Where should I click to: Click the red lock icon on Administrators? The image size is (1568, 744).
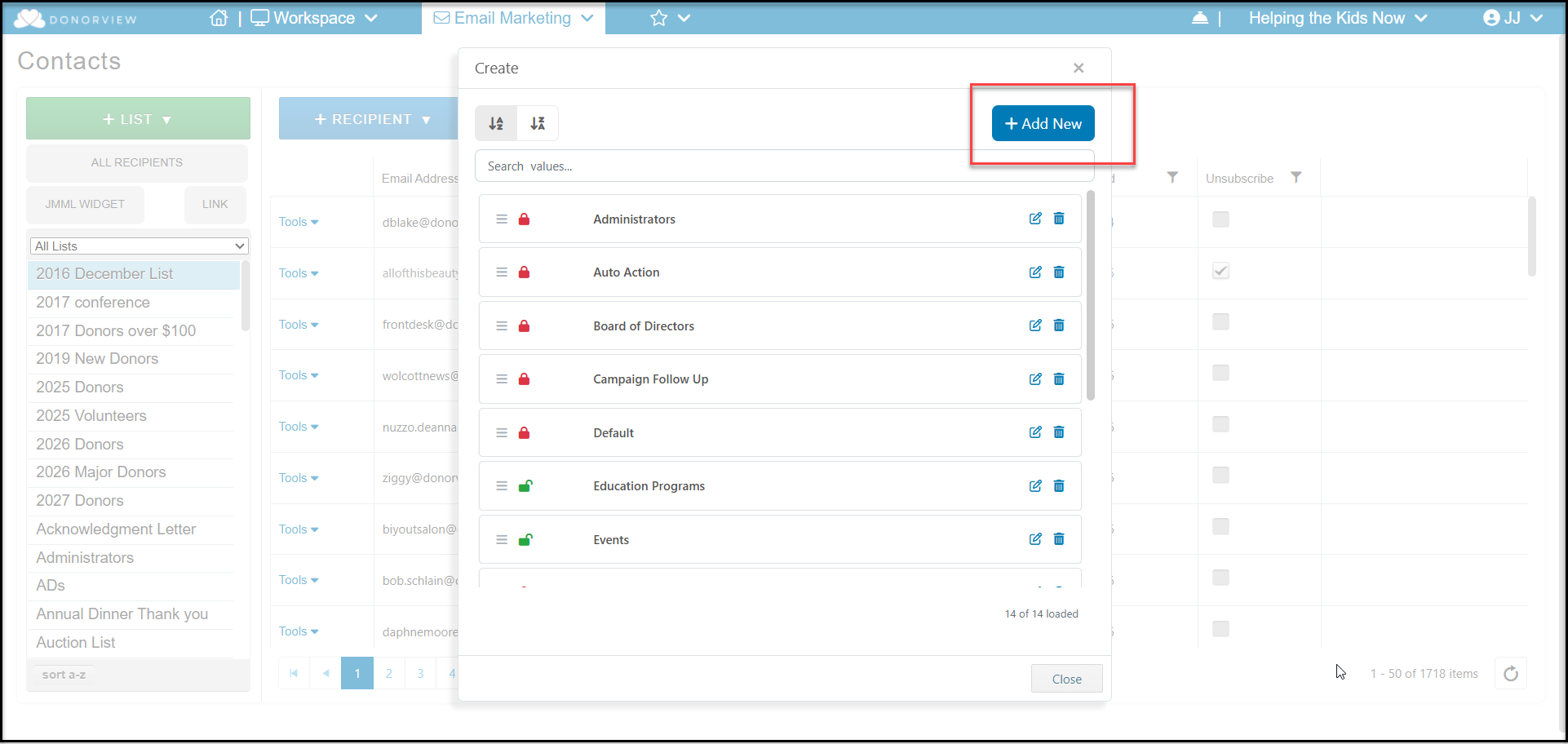point(525,219)
